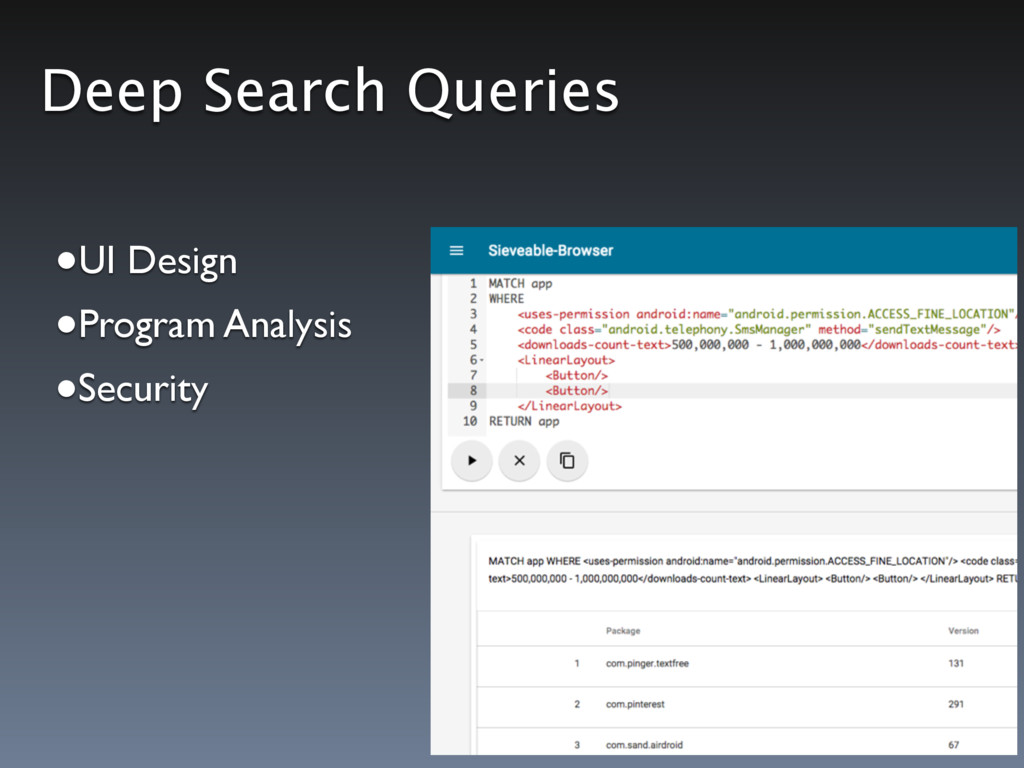Click the downloads-count-text line
The image size is (1024, 768).
pyautogui.click(x=767, y=345)
